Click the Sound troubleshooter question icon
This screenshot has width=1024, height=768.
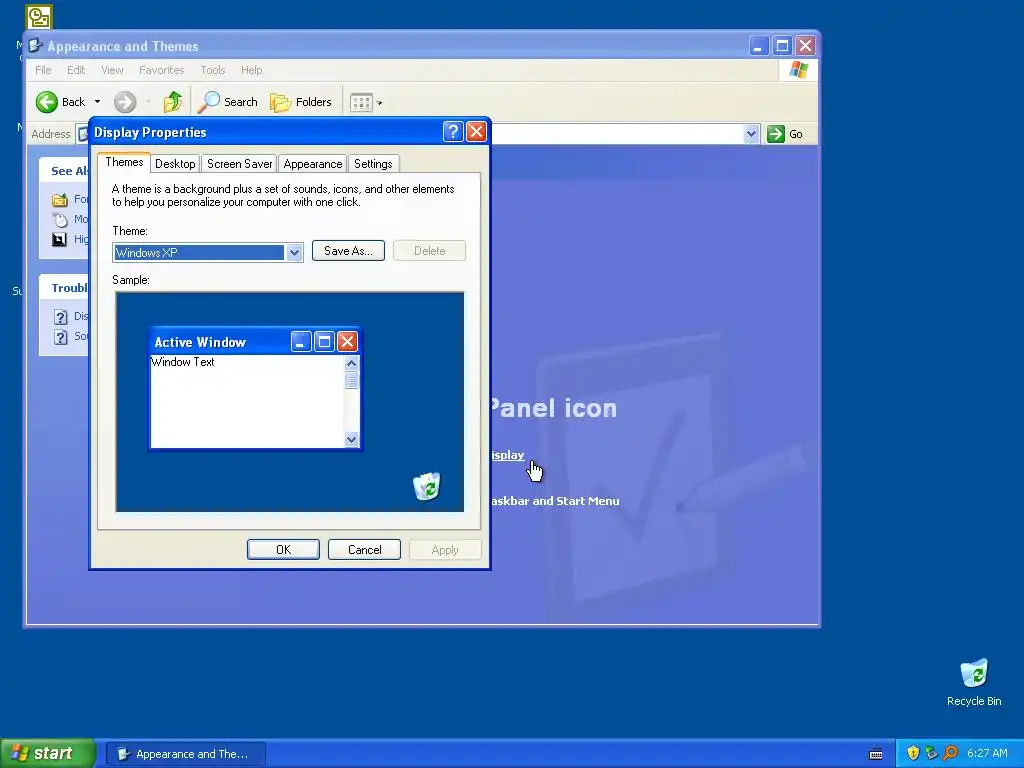(x=61, y=337)
